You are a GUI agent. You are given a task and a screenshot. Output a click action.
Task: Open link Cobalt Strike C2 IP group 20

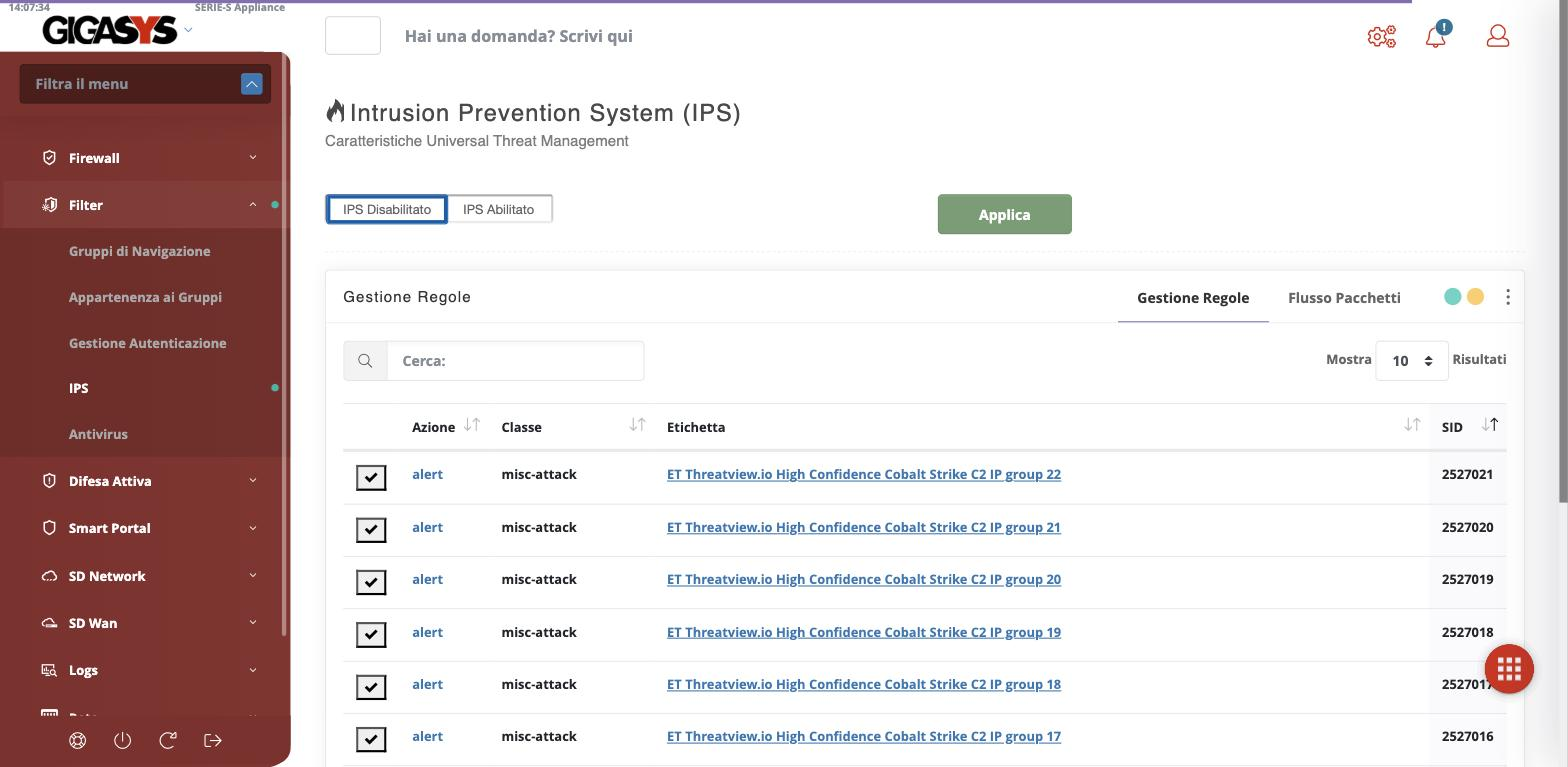[x=864, y=579]
